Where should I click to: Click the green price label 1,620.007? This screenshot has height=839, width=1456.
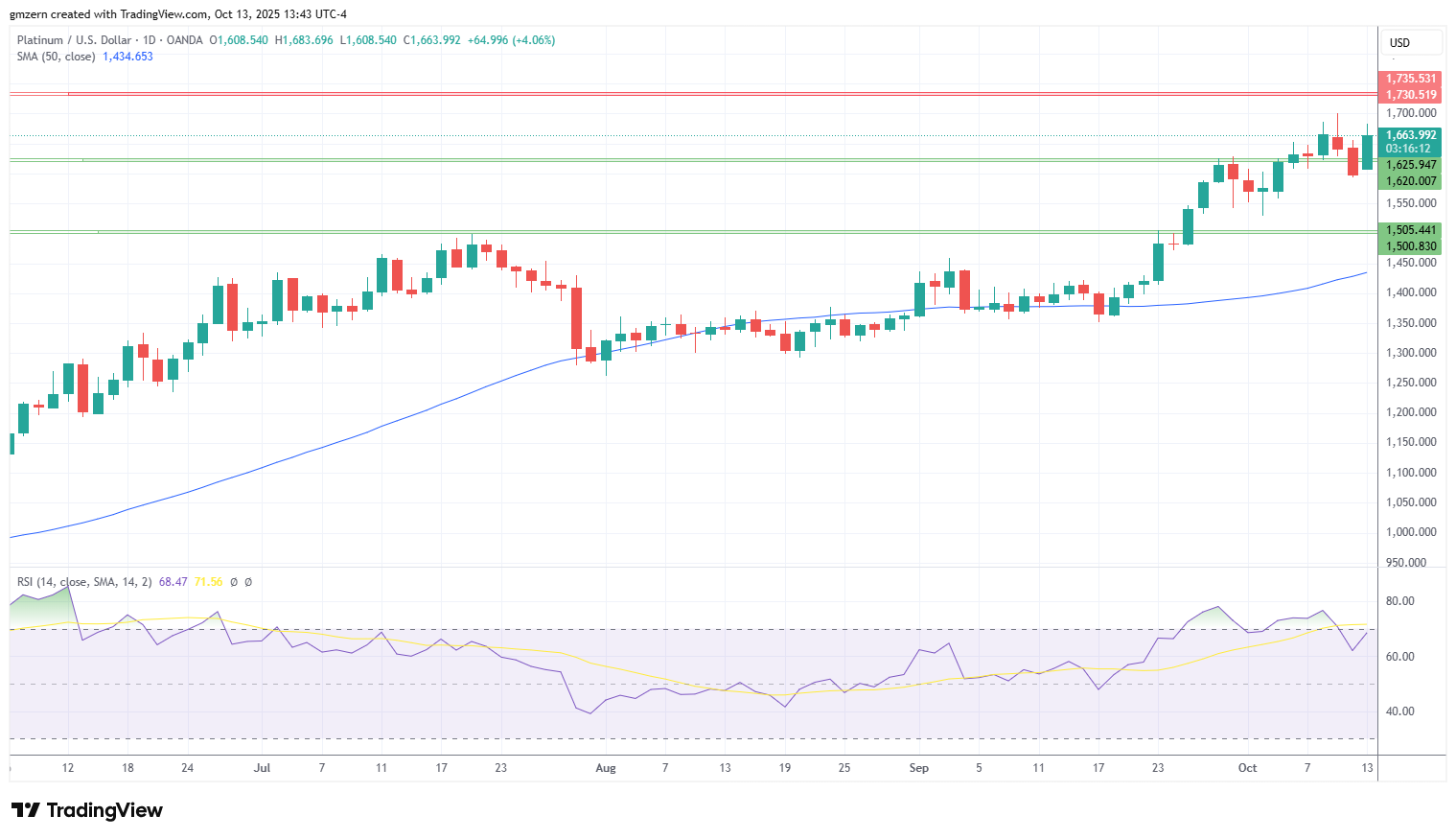1410,181
